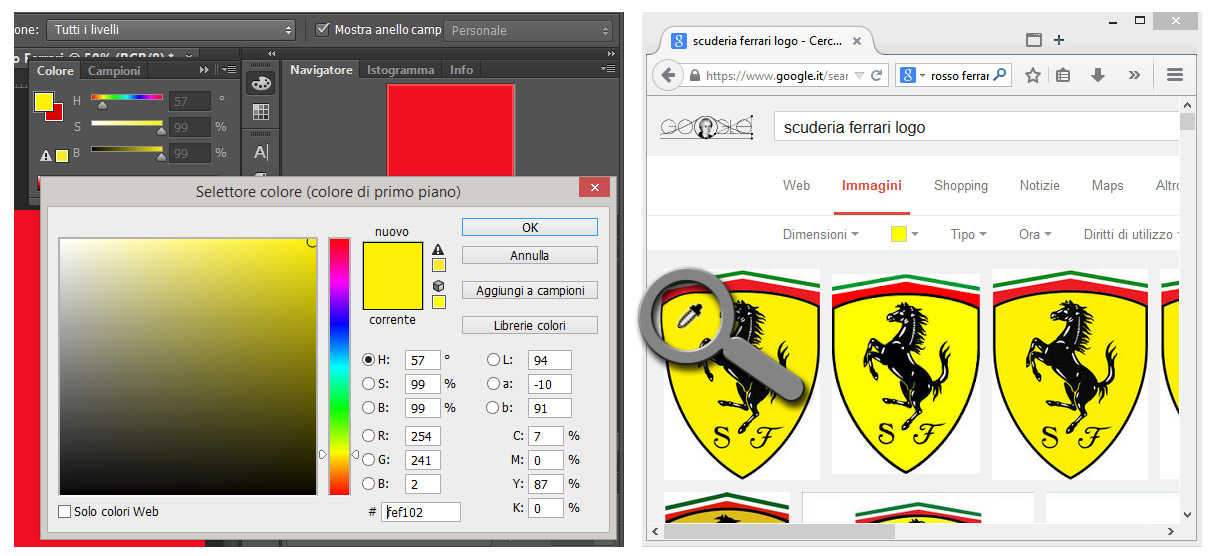Expand the Dimensioni filter in Google Images

pos(821,234)
